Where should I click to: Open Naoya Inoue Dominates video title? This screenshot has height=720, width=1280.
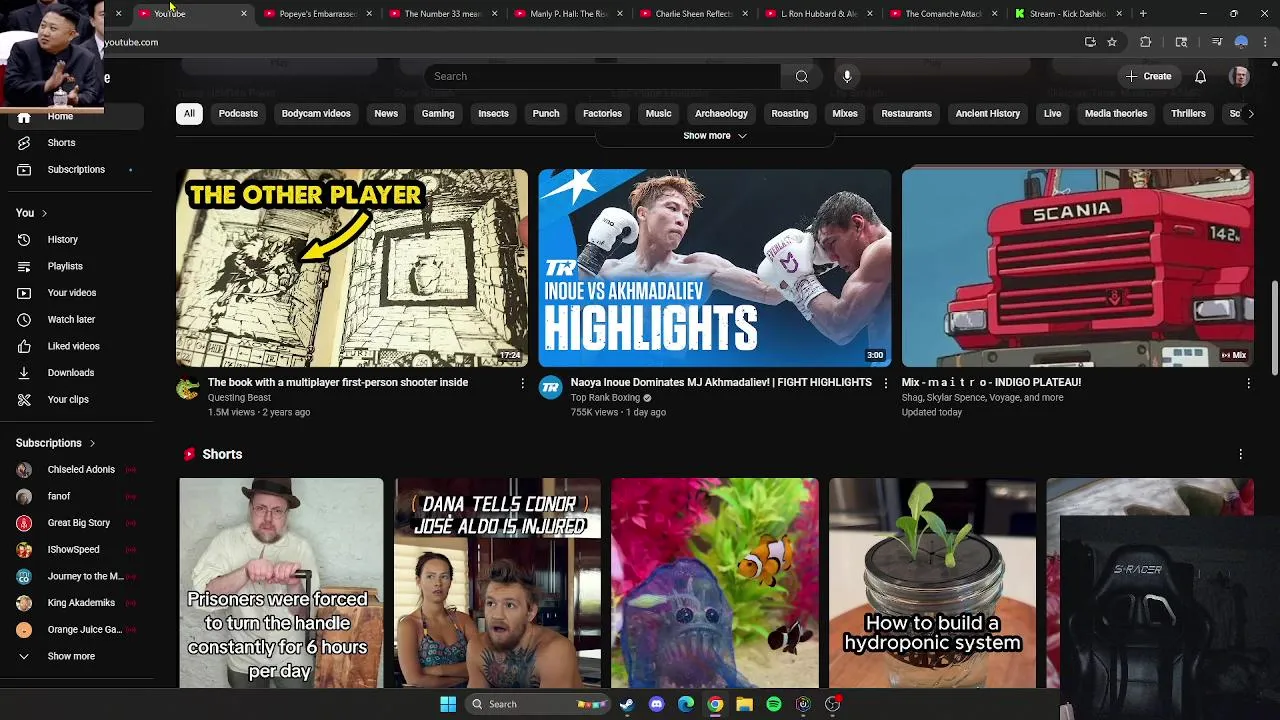pyautogui.click(x=721, y=383)
